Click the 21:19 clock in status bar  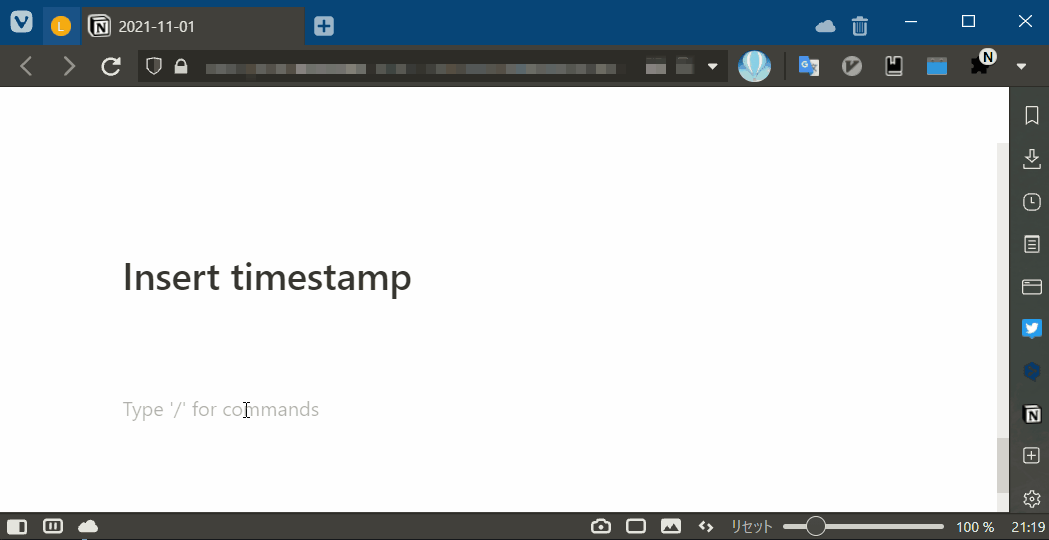[x=1028, y=527]
